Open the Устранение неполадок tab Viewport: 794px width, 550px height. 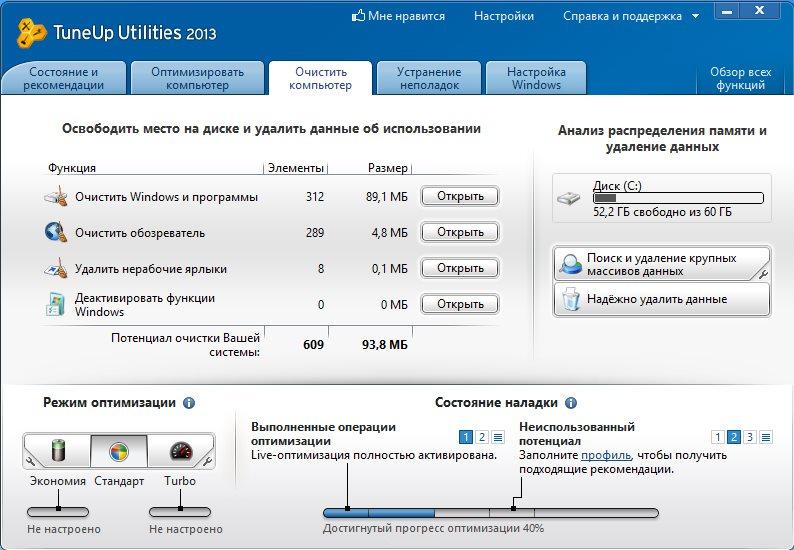coord(429,78)
